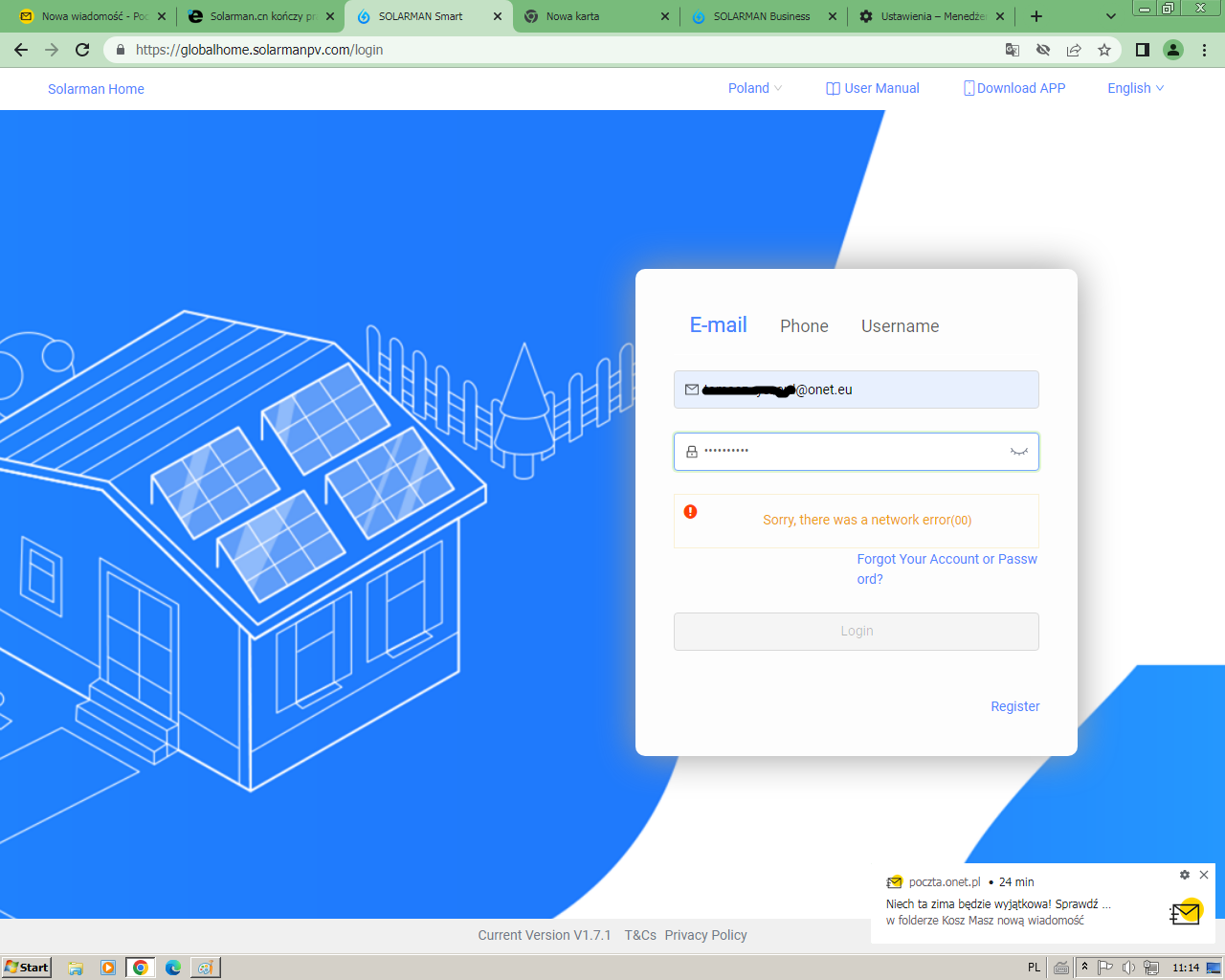Switch to the Nowa karta tab
Screen dimensions: 1225x980
pos(597,16)
